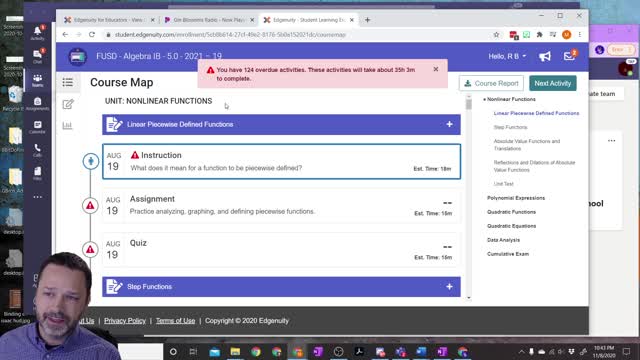Download the Course Report

pos(491,83)
